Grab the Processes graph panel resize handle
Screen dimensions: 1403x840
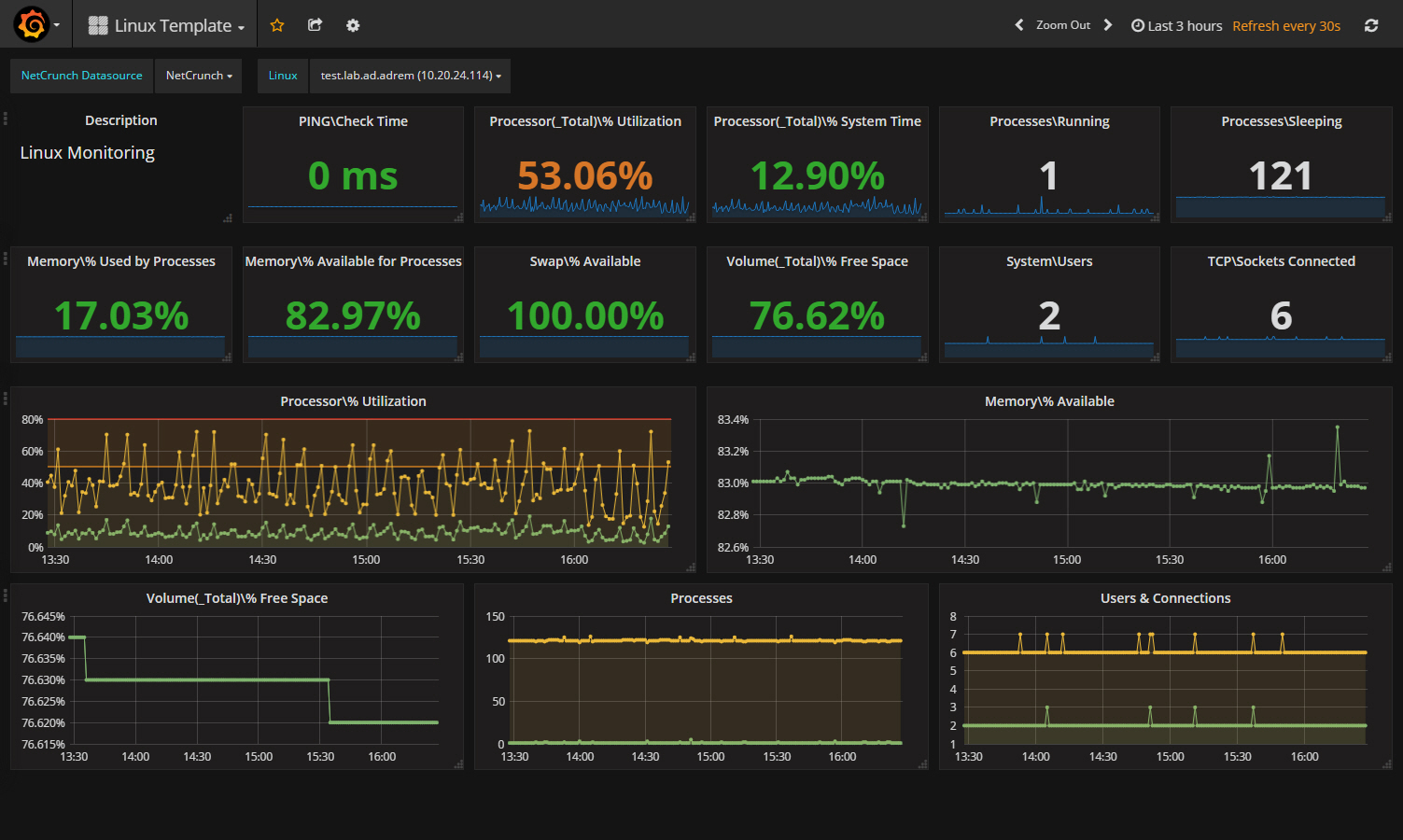coord(923,764)
